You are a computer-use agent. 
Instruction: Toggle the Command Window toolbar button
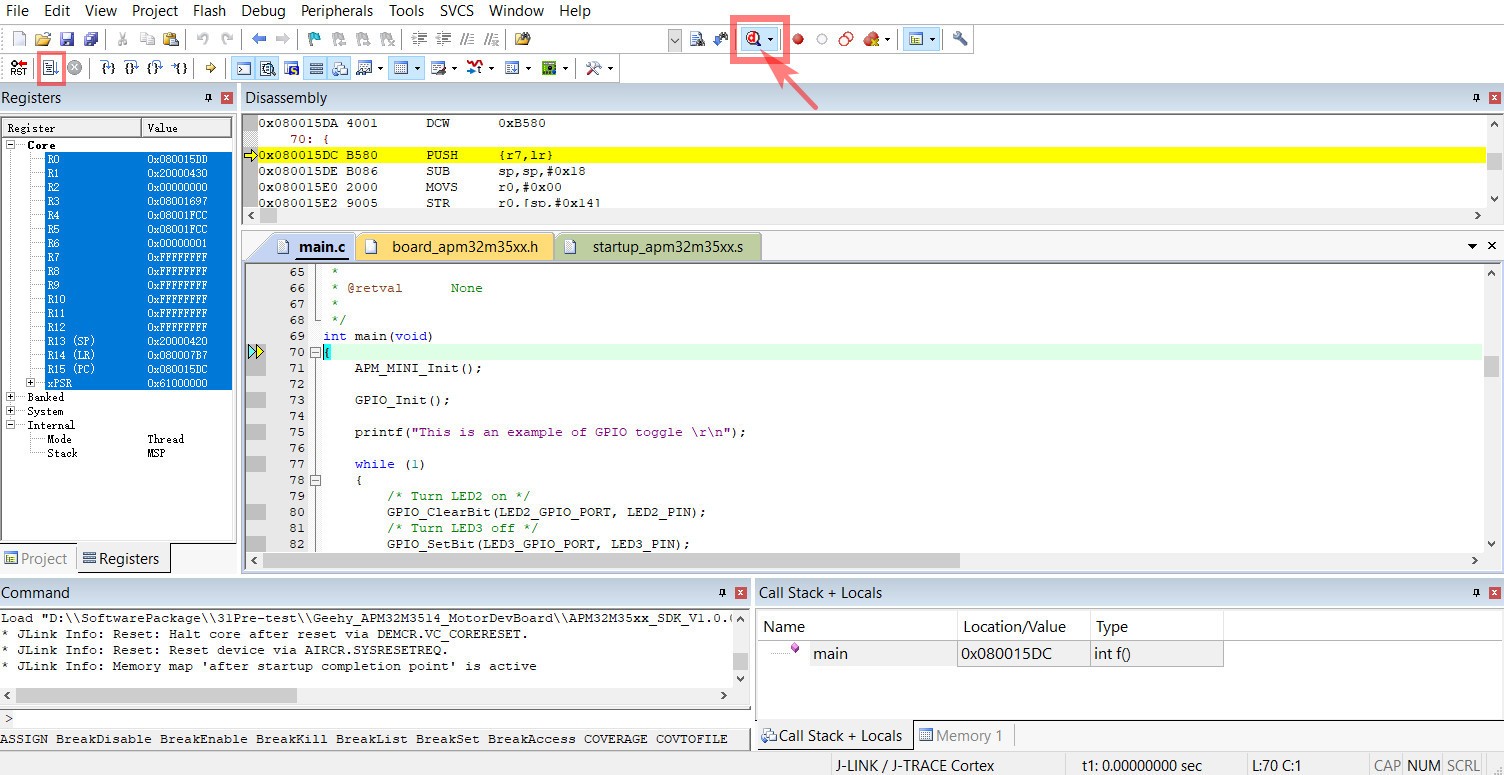point(243,68)
